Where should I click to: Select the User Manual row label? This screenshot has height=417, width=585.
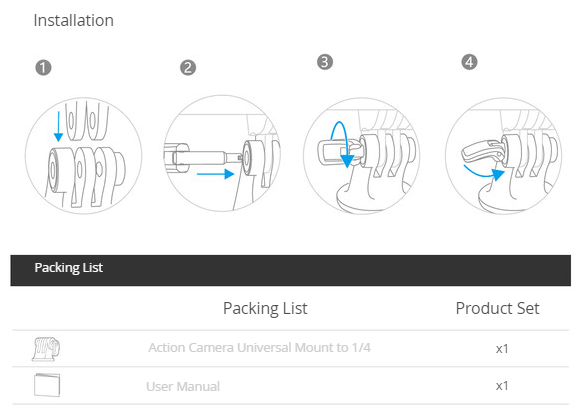[183, 386]
